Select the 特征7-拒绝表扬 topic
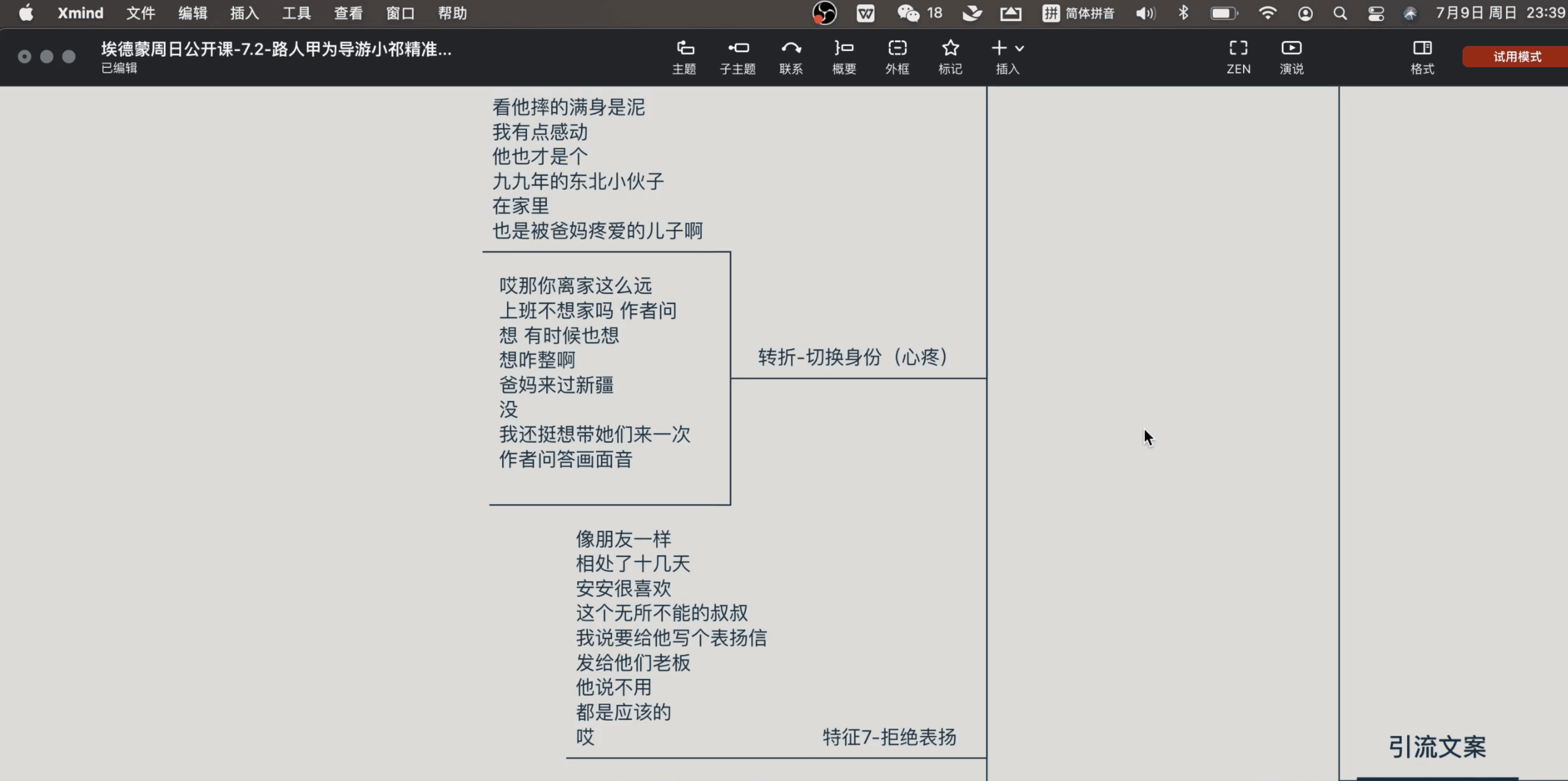 (889, 737)
